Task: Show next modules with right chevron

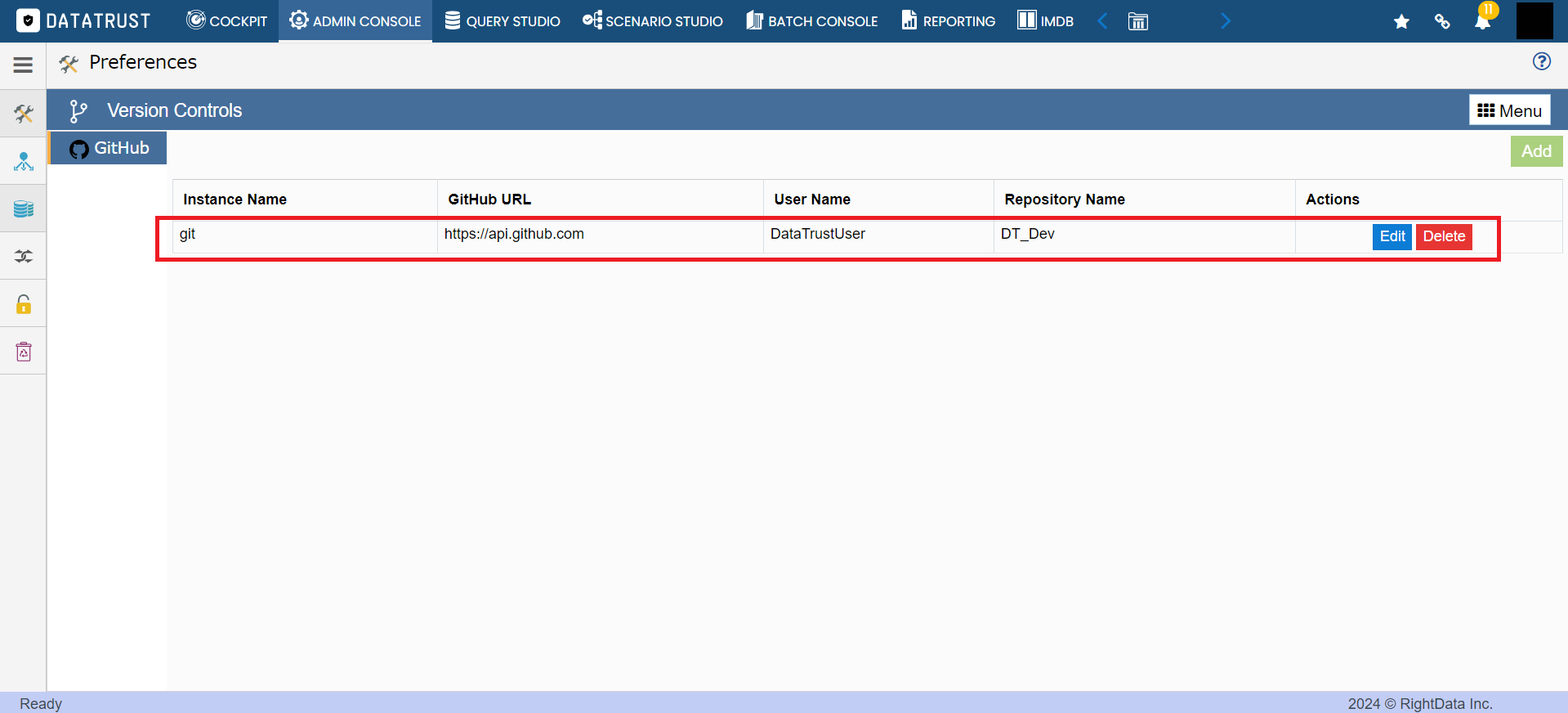Action: (x=1225, y=21)
